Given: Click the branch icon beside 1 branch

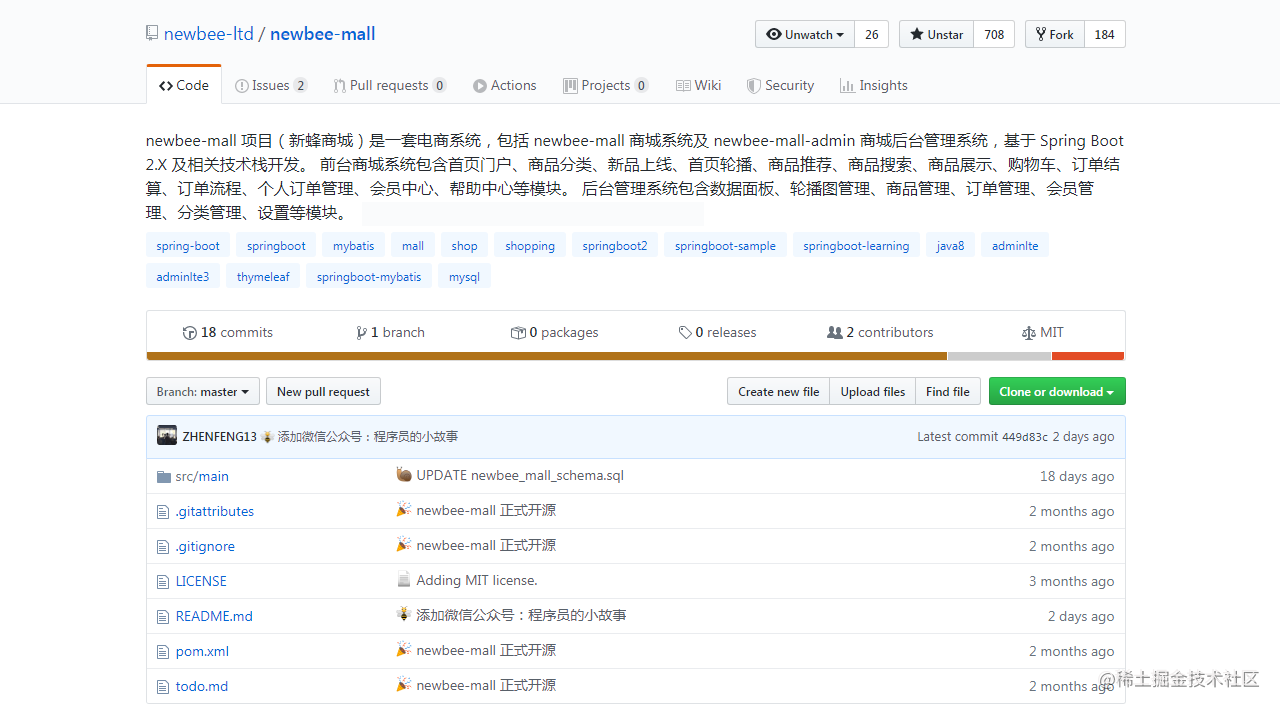Looking at the screenshot, I should (x=361, y=333).
